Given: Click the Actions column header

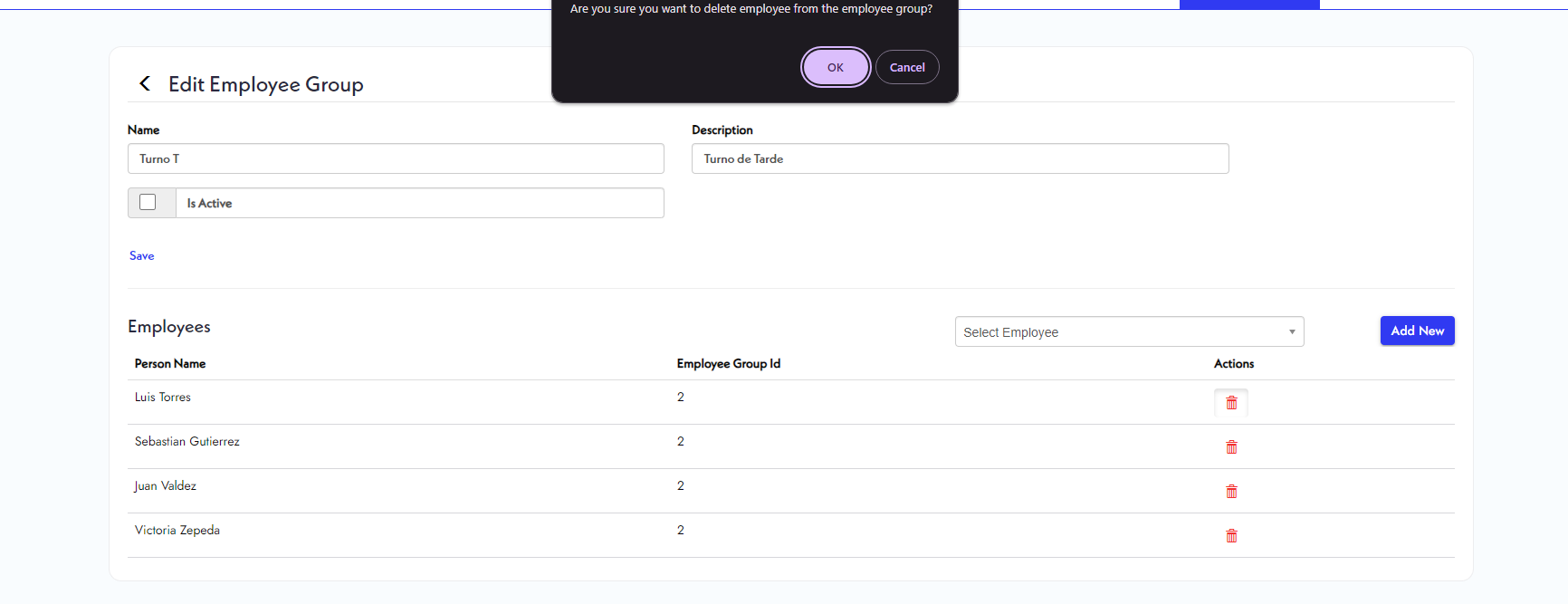Looking at the screenshot, I should pos(1234,364).
